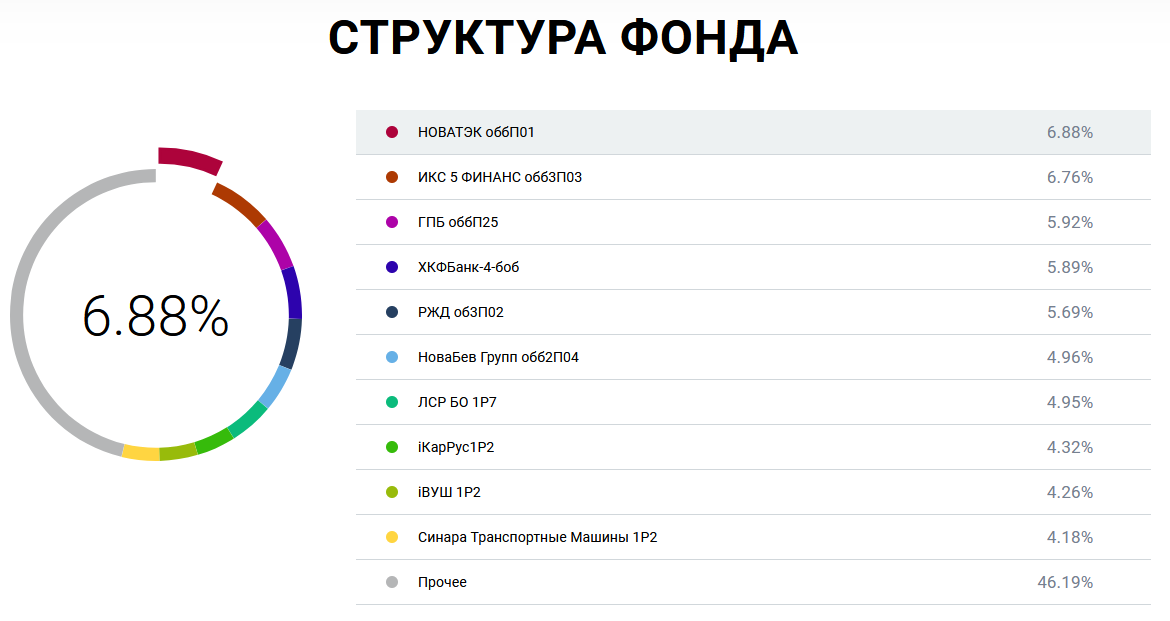
Task: Select the navy РЖД segment on the donut
Action: coord(293,343)
